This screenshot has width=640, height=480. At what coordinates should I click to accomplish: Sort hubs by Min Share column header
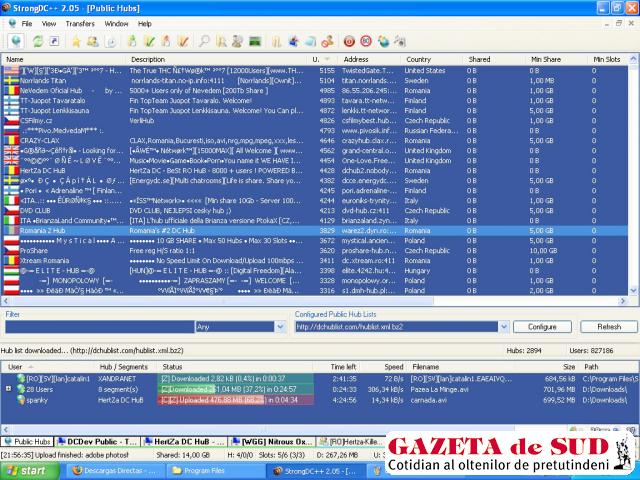coord(555,59)
